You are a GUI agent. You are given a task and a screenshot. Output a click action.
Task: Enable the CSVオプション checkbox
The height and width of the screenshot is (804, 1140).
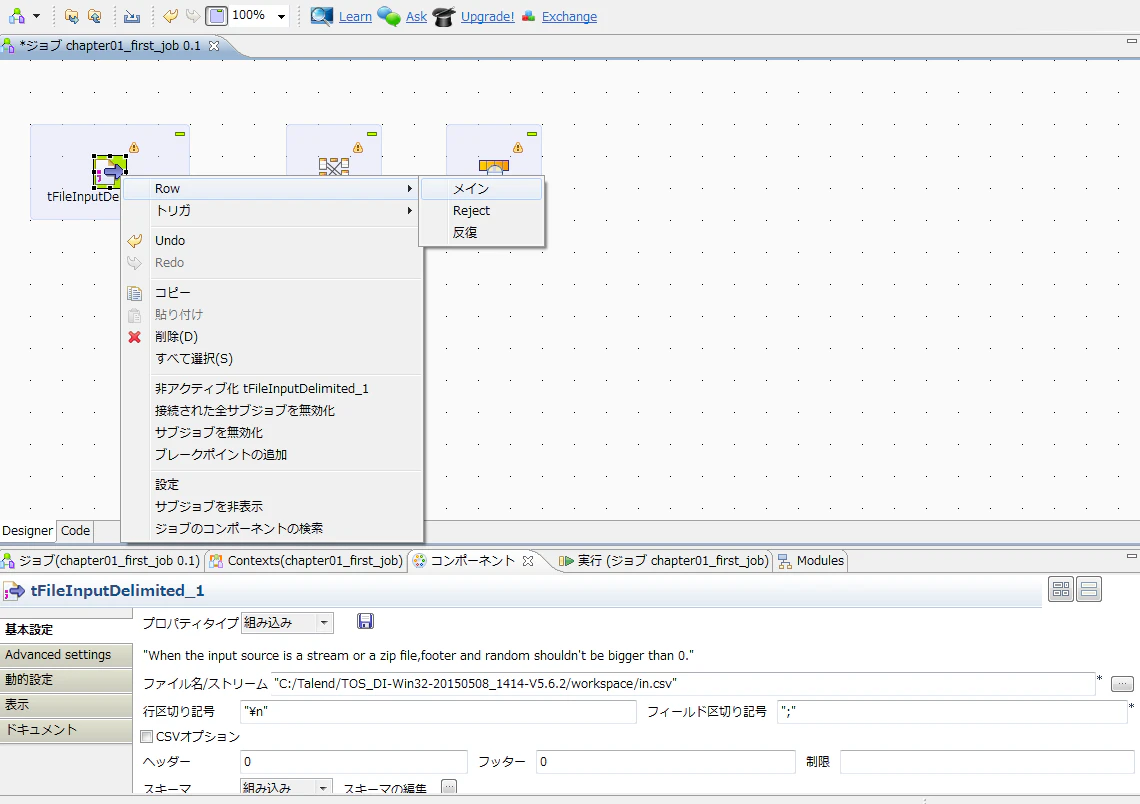(146, 736)
